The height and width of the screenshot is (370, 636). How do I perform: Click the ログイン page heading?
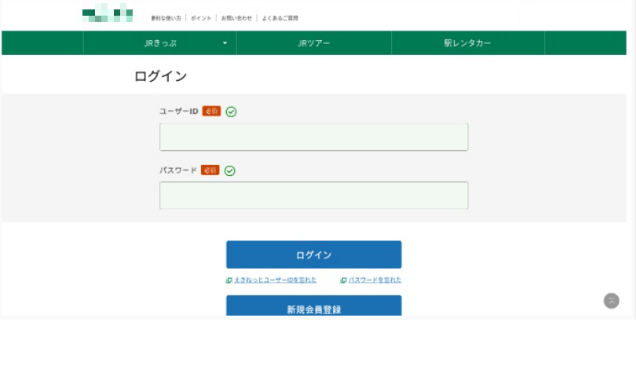[161, 76]
